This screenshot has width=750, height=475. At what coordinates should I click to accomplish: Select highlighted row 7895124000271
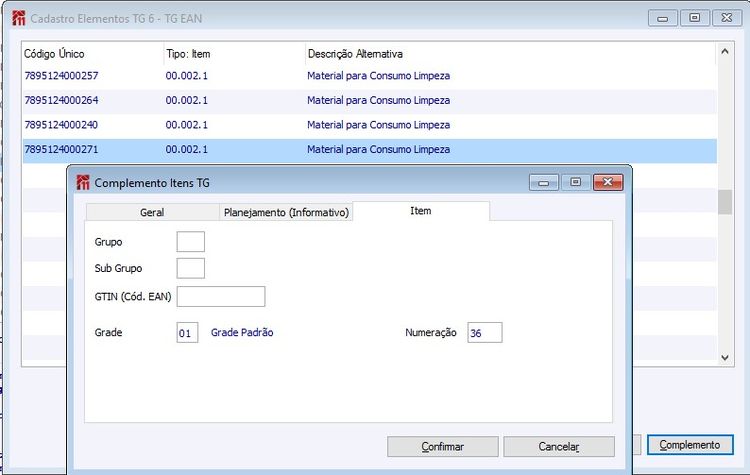click(x=369, y=150)
